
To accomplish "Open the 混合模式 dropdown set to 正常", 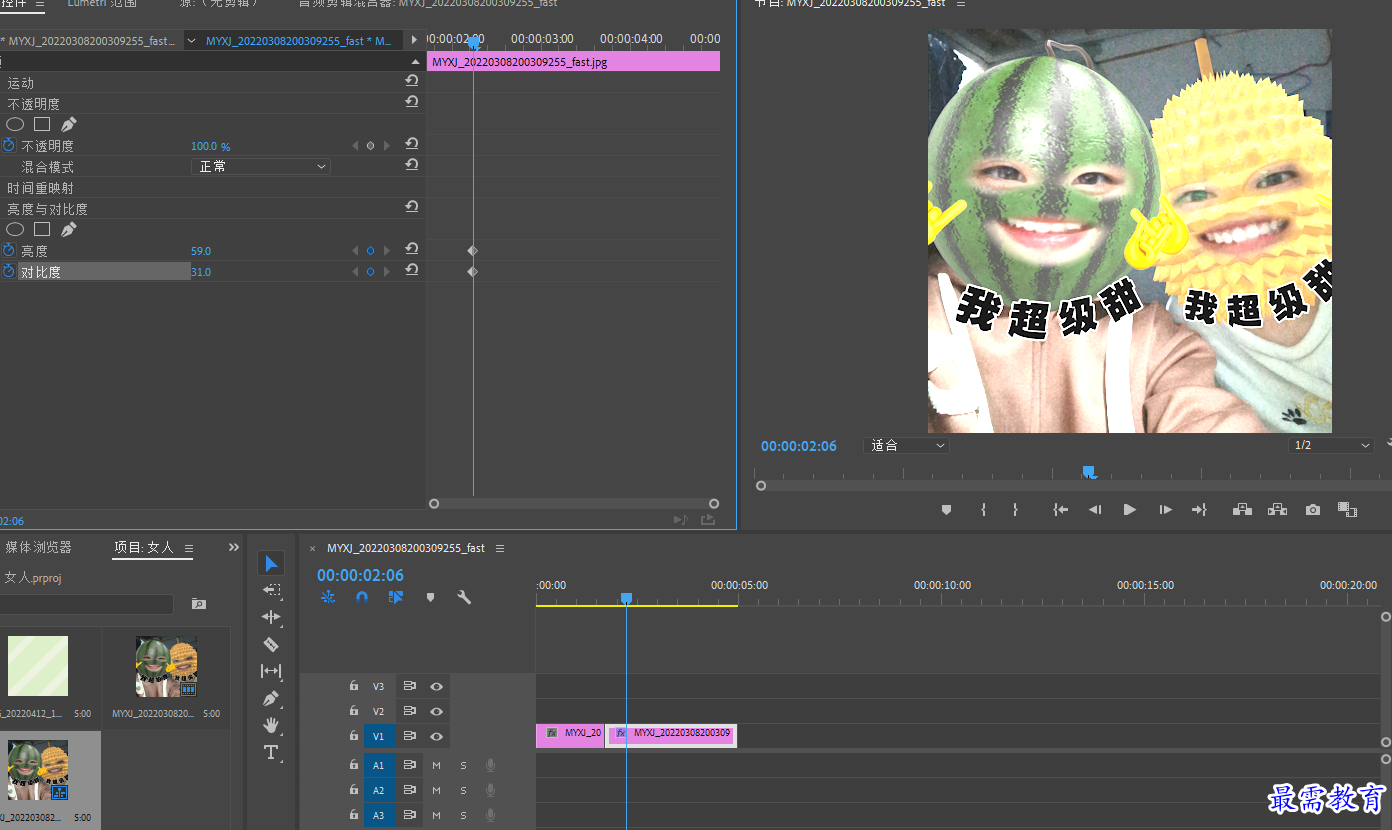I will click(261, 167).
